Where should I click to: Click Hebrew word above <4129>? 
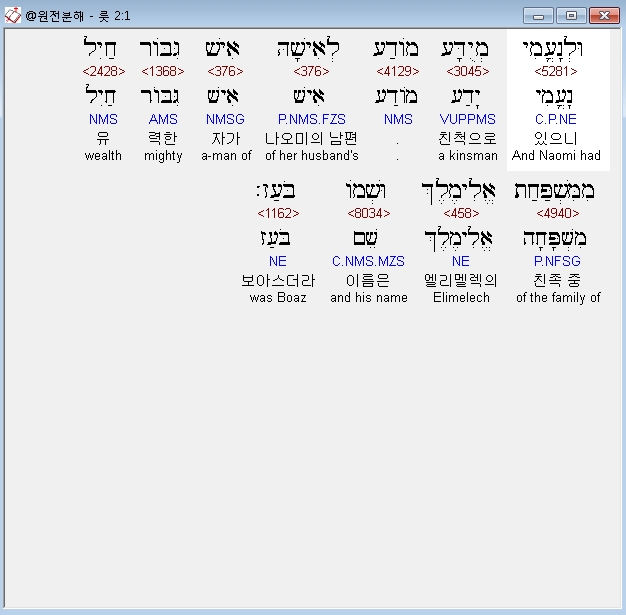[396, 49]
